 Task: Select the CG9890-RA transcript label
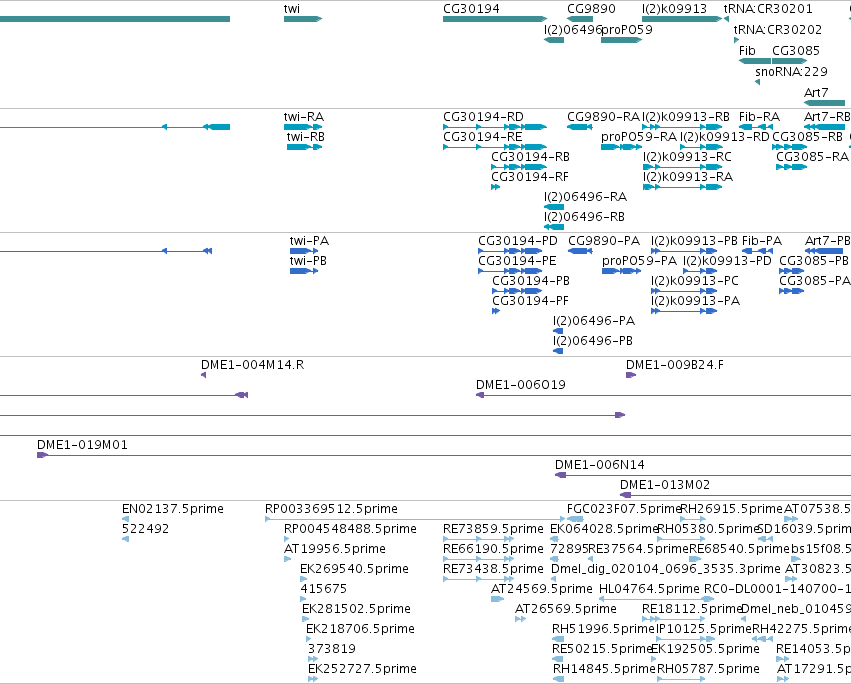[x=604, y=117]
